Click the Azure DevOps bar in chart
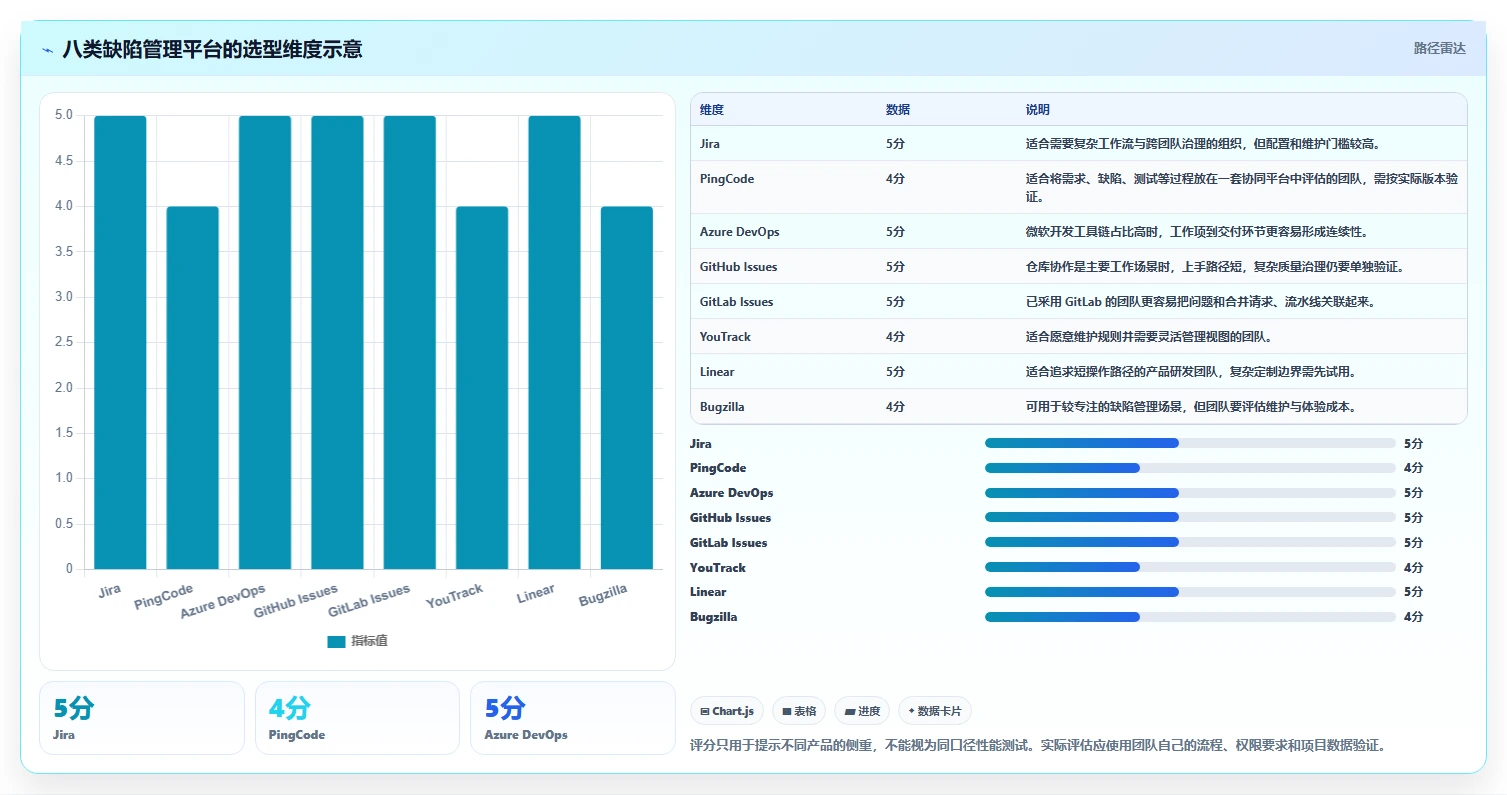This screenshot has height=795, width=1507. 265,342
